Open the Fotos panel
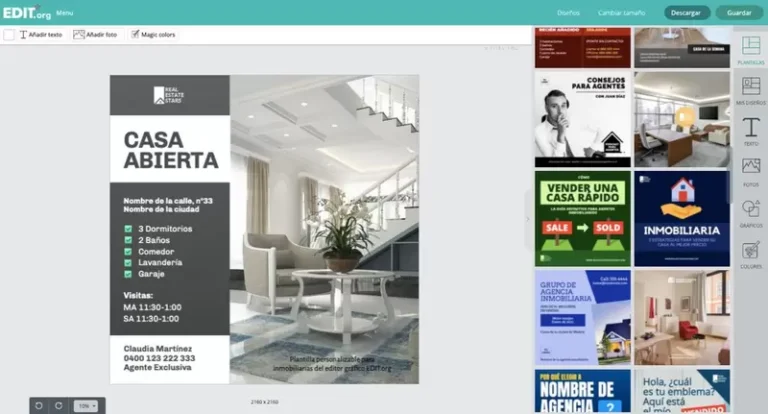Image resolution: width=768 pixels, height=414 pixels. click(x=750, y=170)
